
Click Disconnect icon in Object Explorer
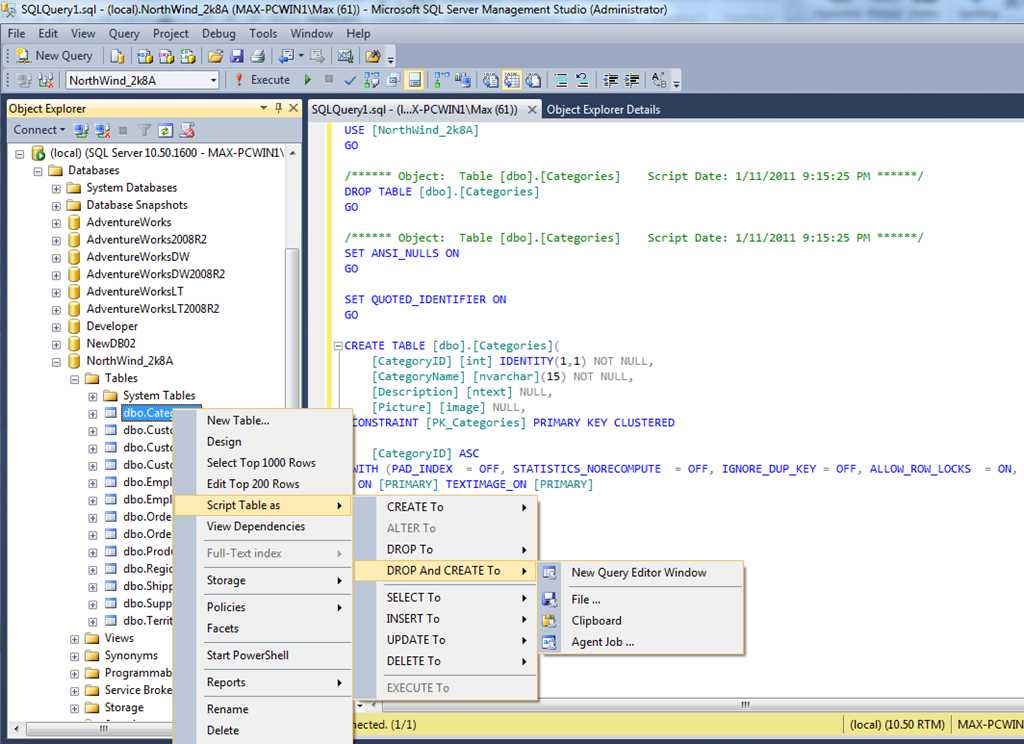click(103, 130)
